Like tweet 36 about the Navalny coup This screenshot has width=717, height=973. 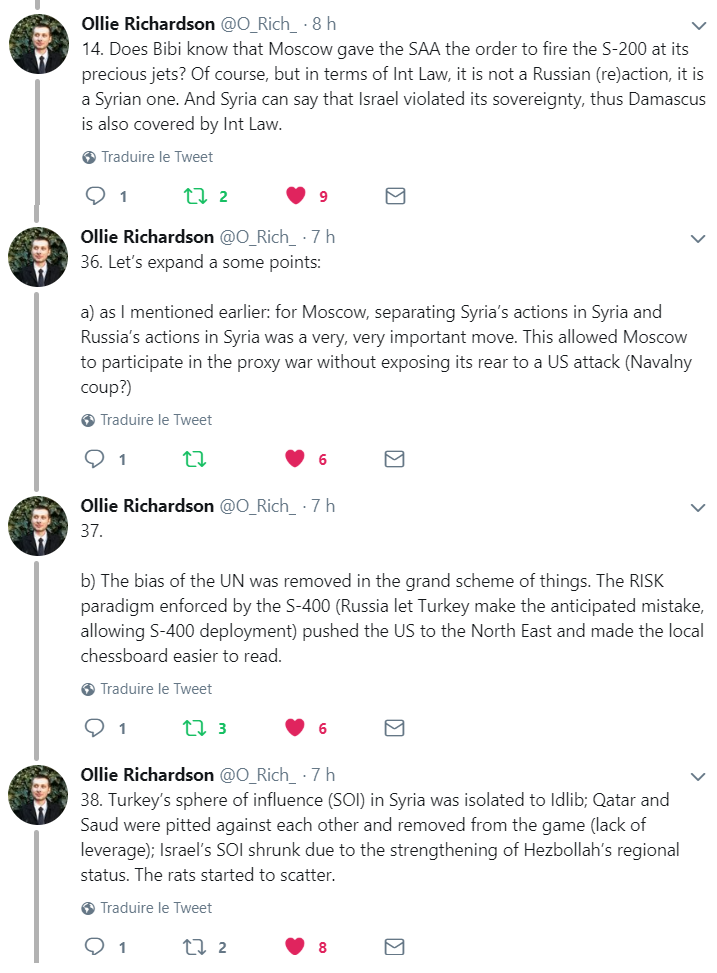pos(295,459)
